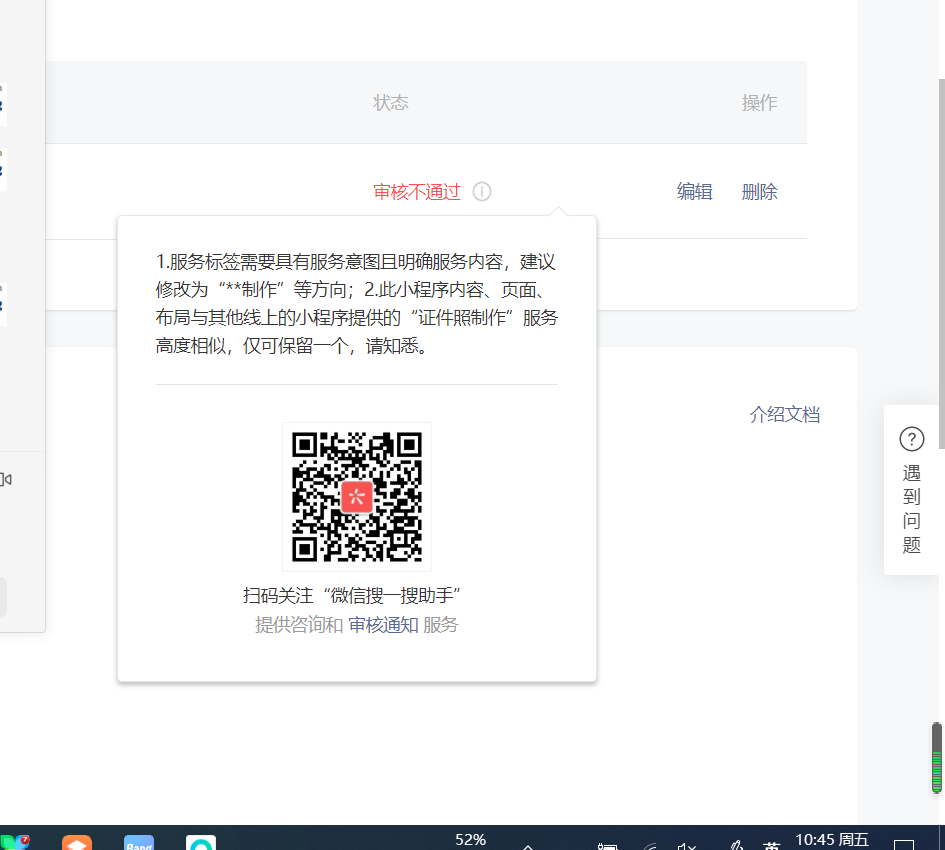Open the teal circle app in taskbar
Viewport: 945px width, 850px height.
pyautogui.click(x=201, y=842)
